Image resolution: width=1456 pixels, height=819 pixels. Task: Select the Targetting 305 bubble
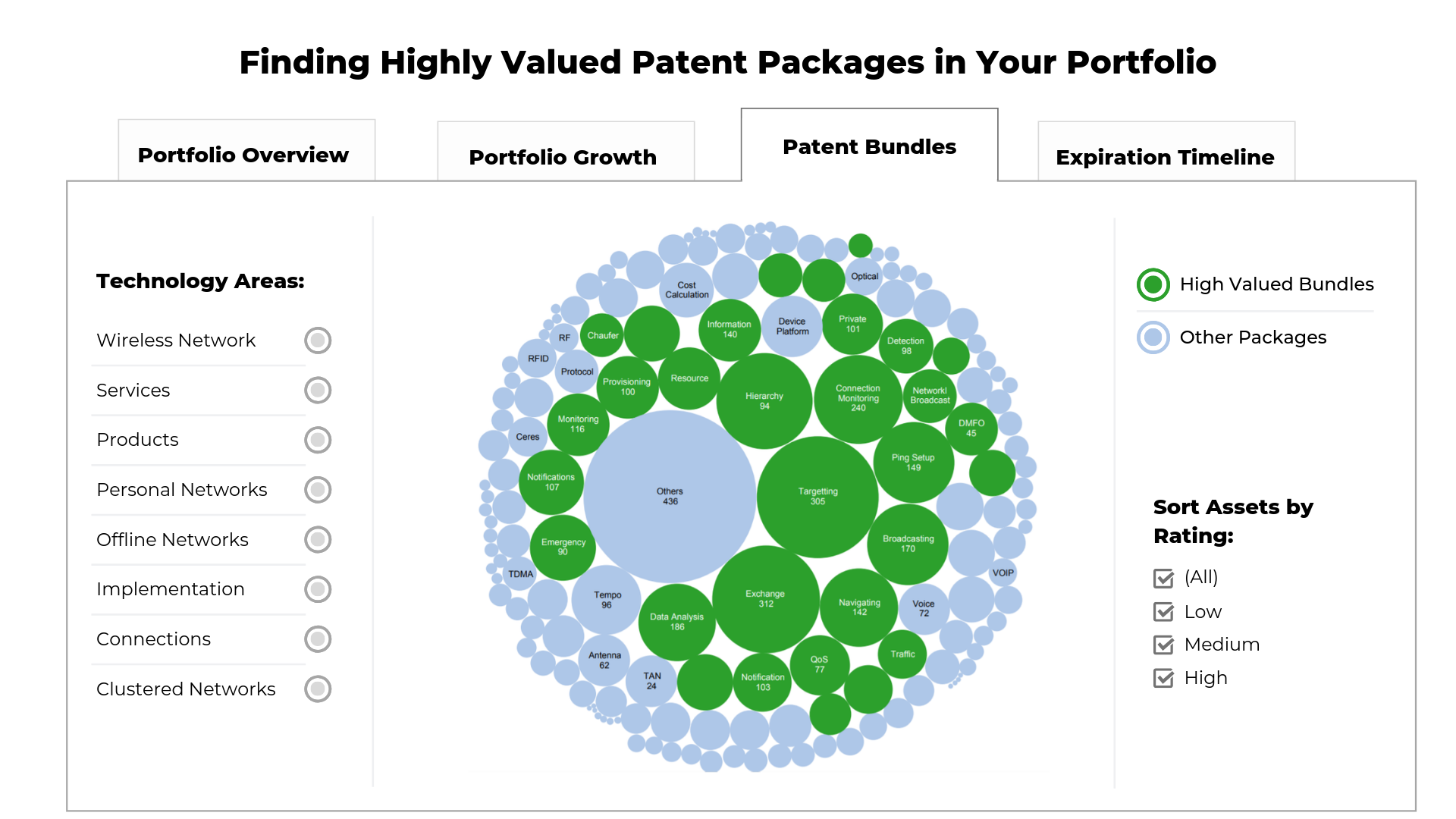tap(817, 497)
